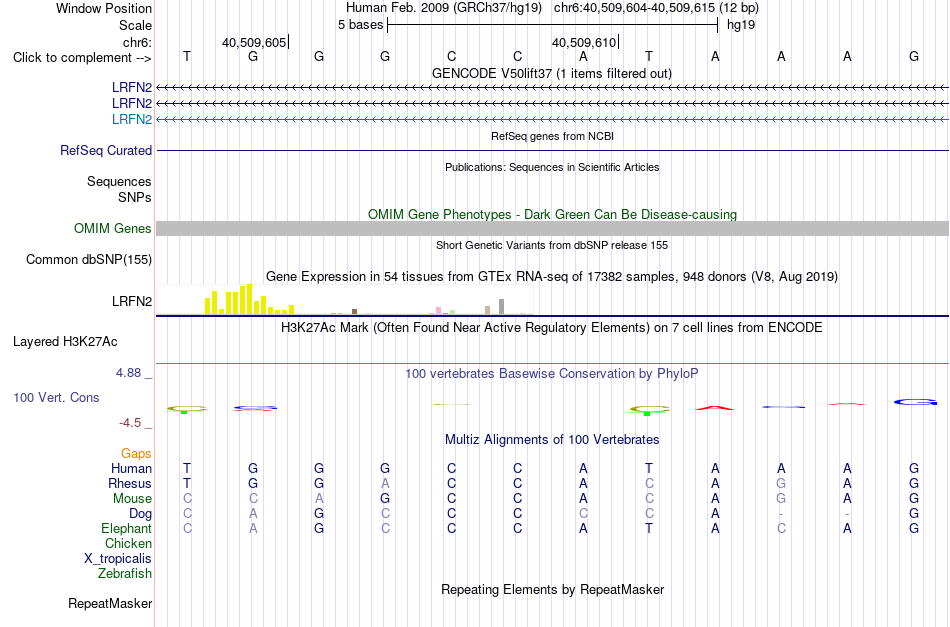The height and width of the screenshot is (627, 950).
Task: Open 100 vertebrates Basewise Conservation title
Action: [552, 374]
